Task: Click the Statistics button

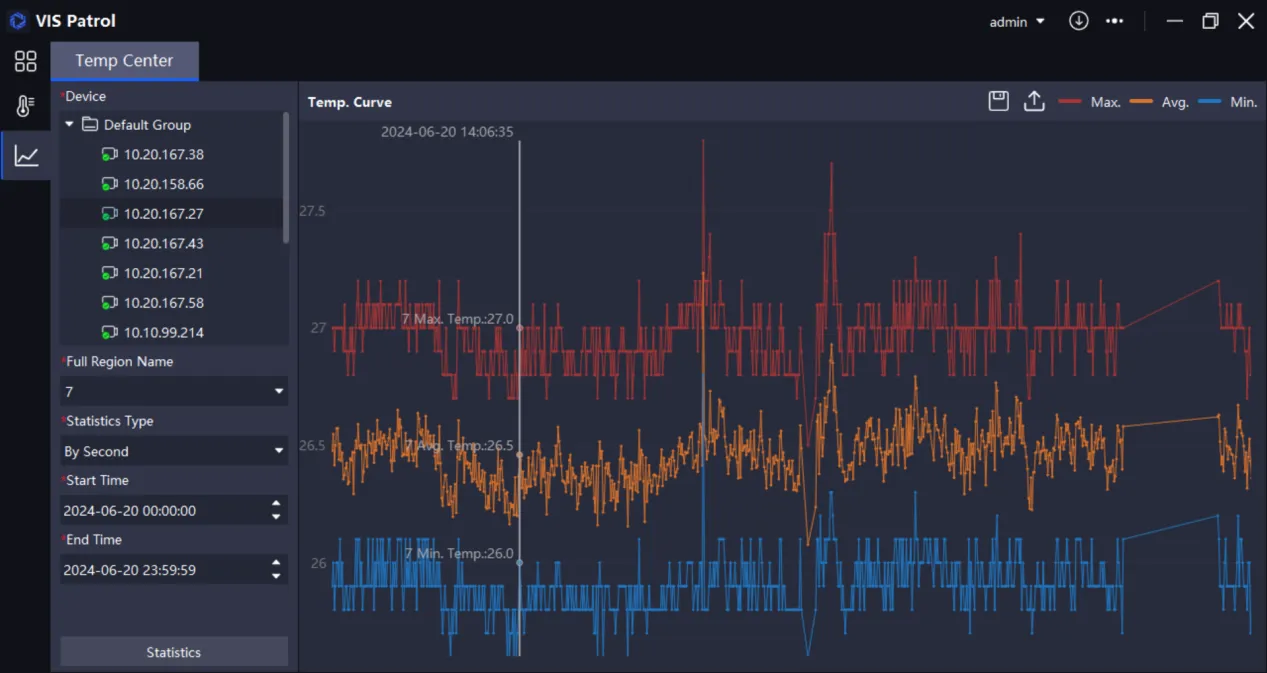Action: [174, 652]
